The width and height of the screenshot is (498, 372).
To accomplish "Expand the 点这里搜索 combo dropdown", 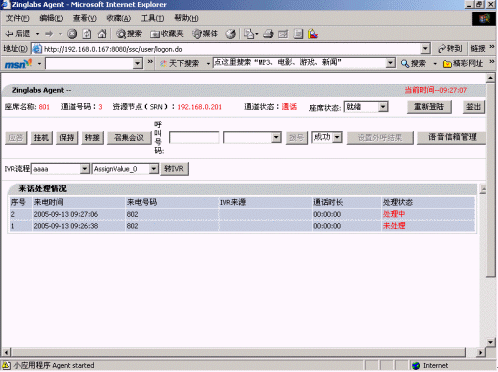I will pos(390,63).
